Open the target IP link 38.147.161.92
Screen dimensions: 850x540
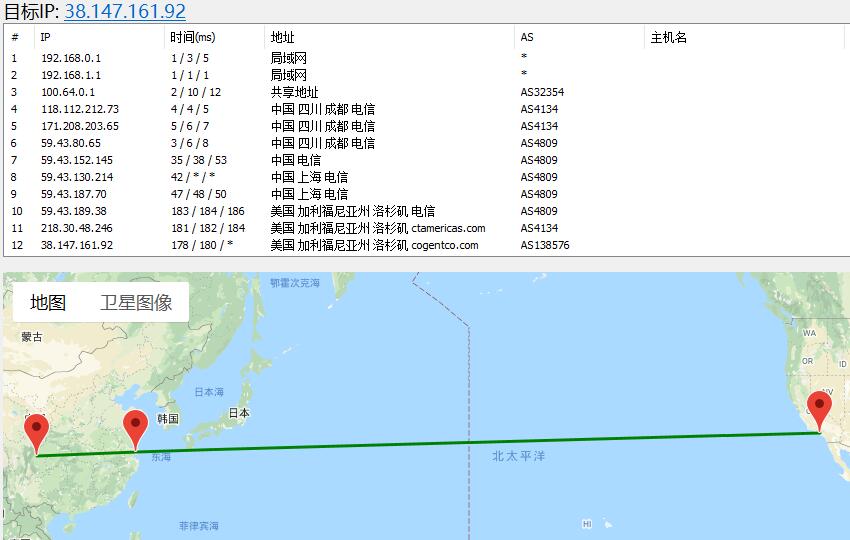(x=125, y=12)
